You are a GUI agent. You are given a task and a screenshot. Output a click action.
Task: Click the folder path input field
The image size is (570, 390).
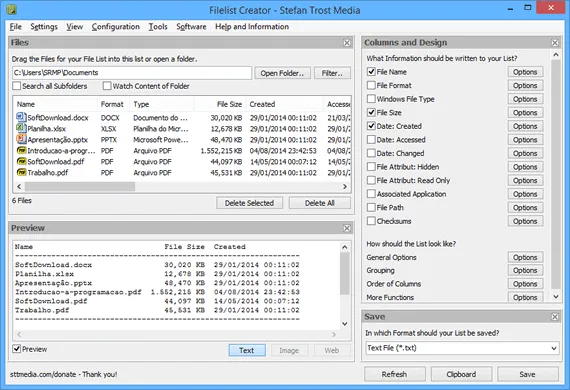[132, 73]
